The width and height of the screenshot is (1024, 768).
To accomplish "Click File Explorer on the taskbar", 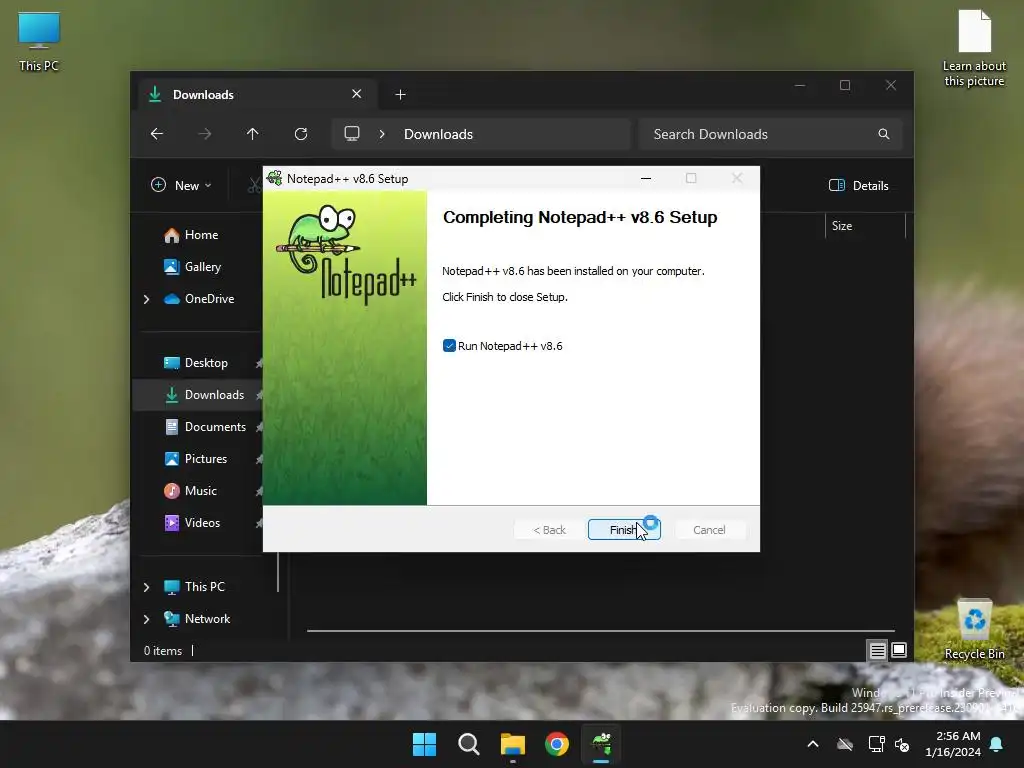I will pyautogui.click(x=513, y=744).
